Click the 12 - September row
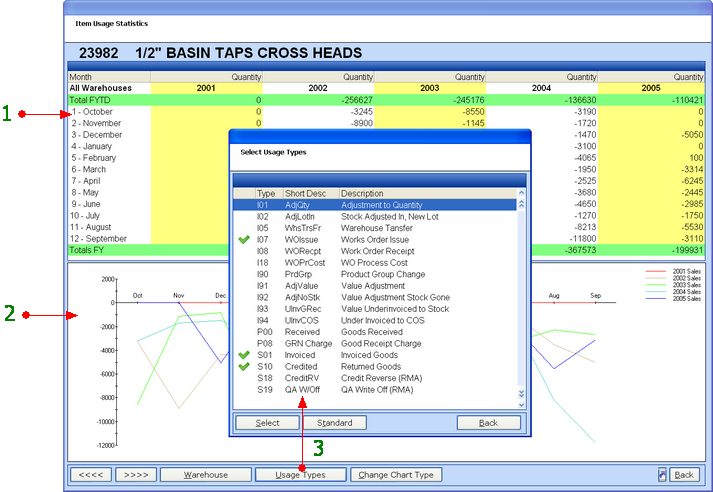 click(x=109, y=239)
